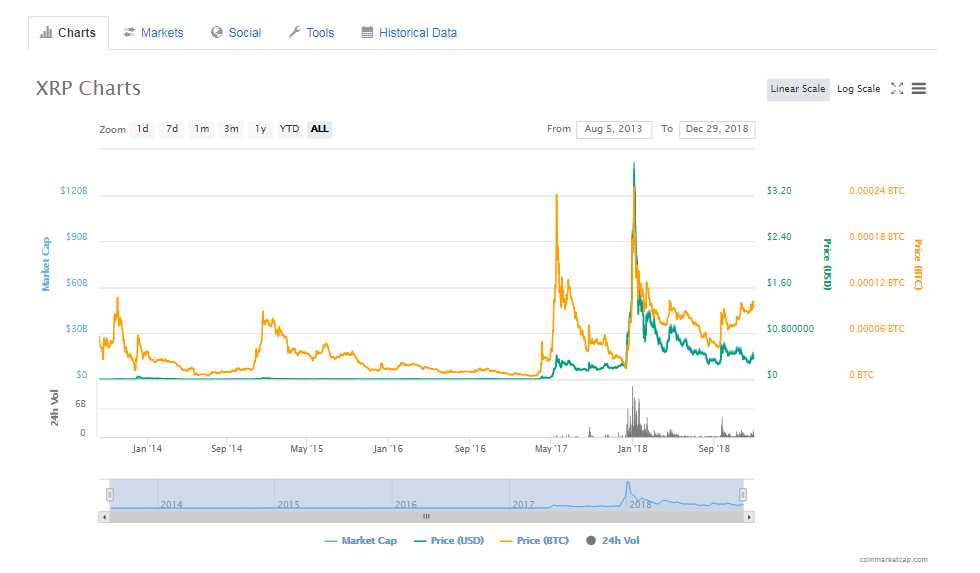980x573 pixels.
Task: Set zoom range to 3m
Action: [231, 129]
